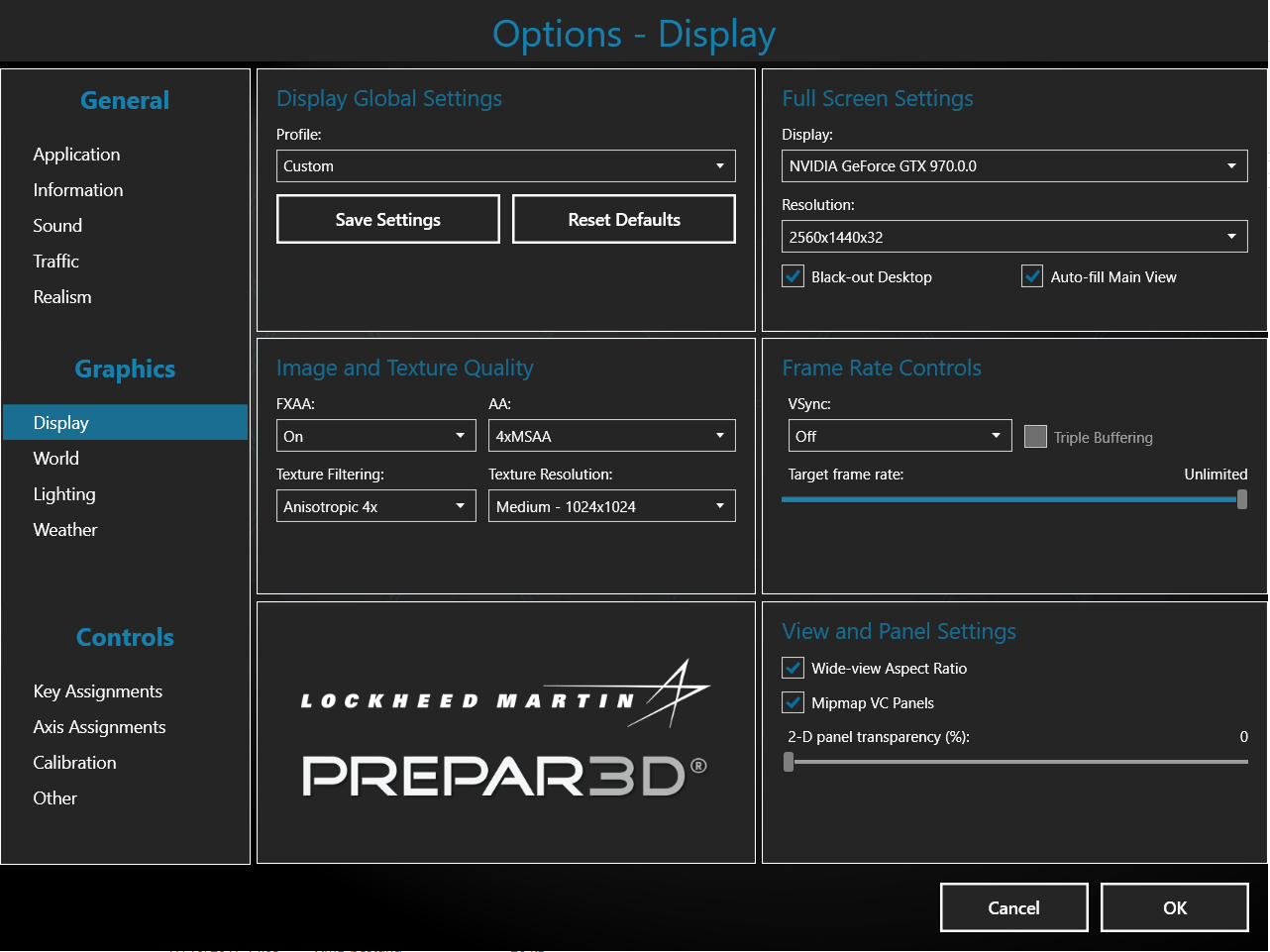Go to Axis Assignments
This screenshot has width=1270, height=952.
(x=99, y=727)
